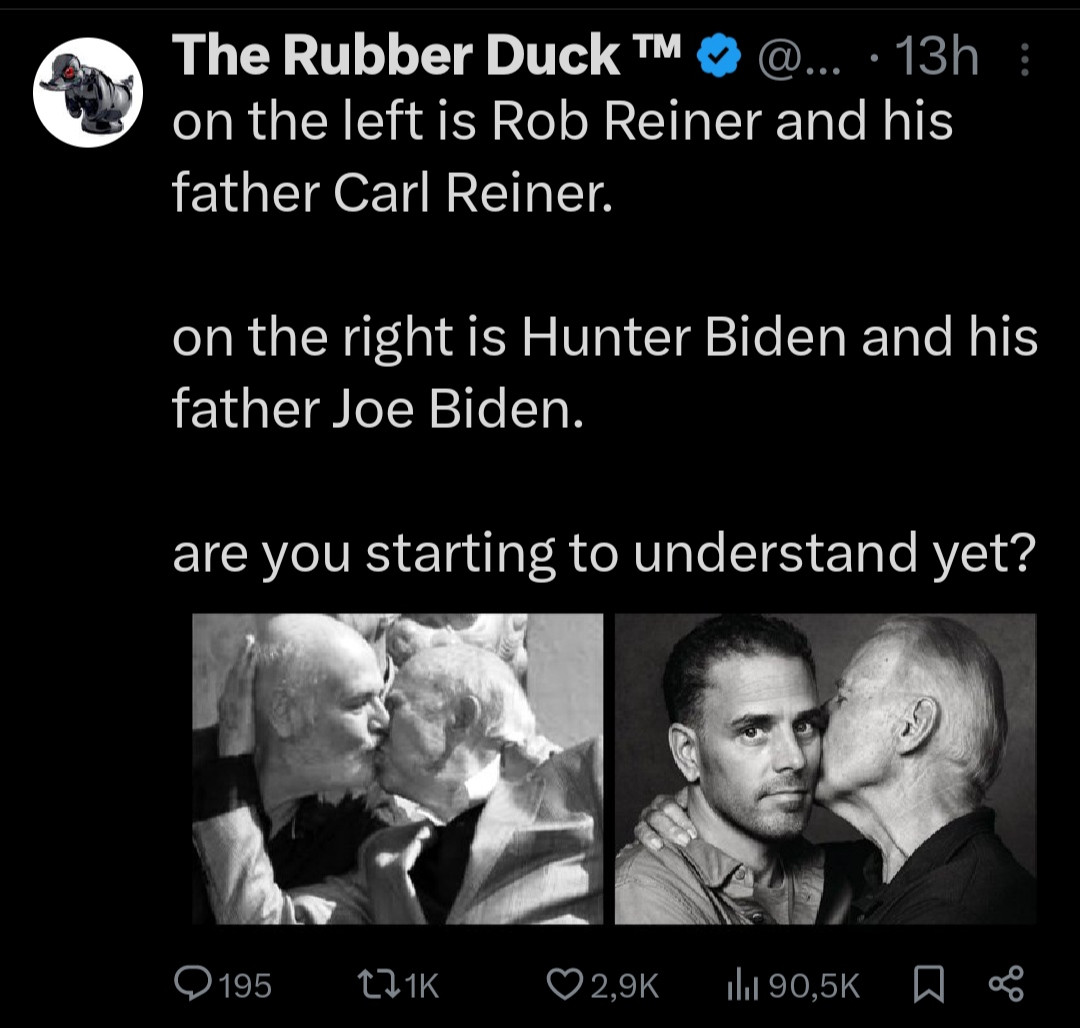Open the tweet author's profile avatar
1080x1028 pixels.
pyautogui.click(x=88, y=92)
